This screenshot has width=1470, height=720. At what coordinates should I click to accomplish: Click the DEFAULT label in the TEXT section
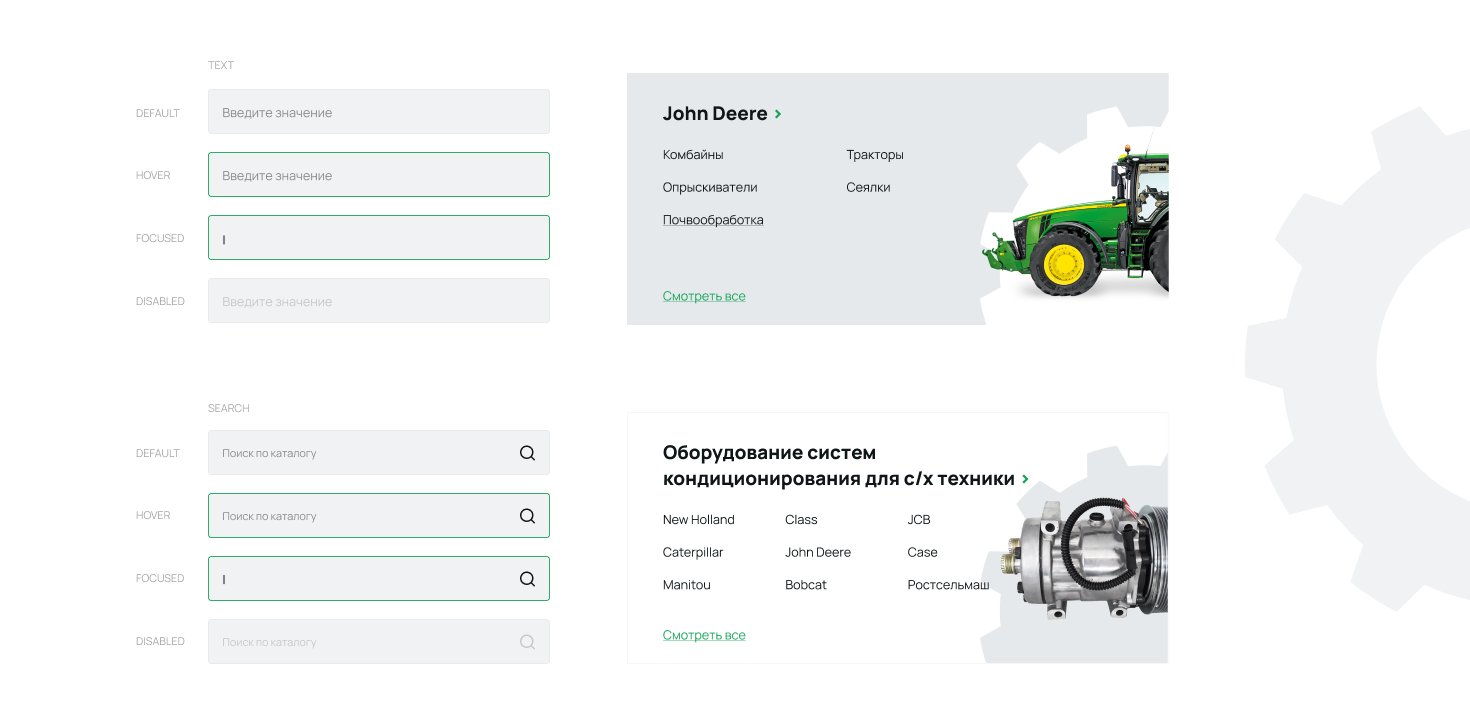point(158,113)
